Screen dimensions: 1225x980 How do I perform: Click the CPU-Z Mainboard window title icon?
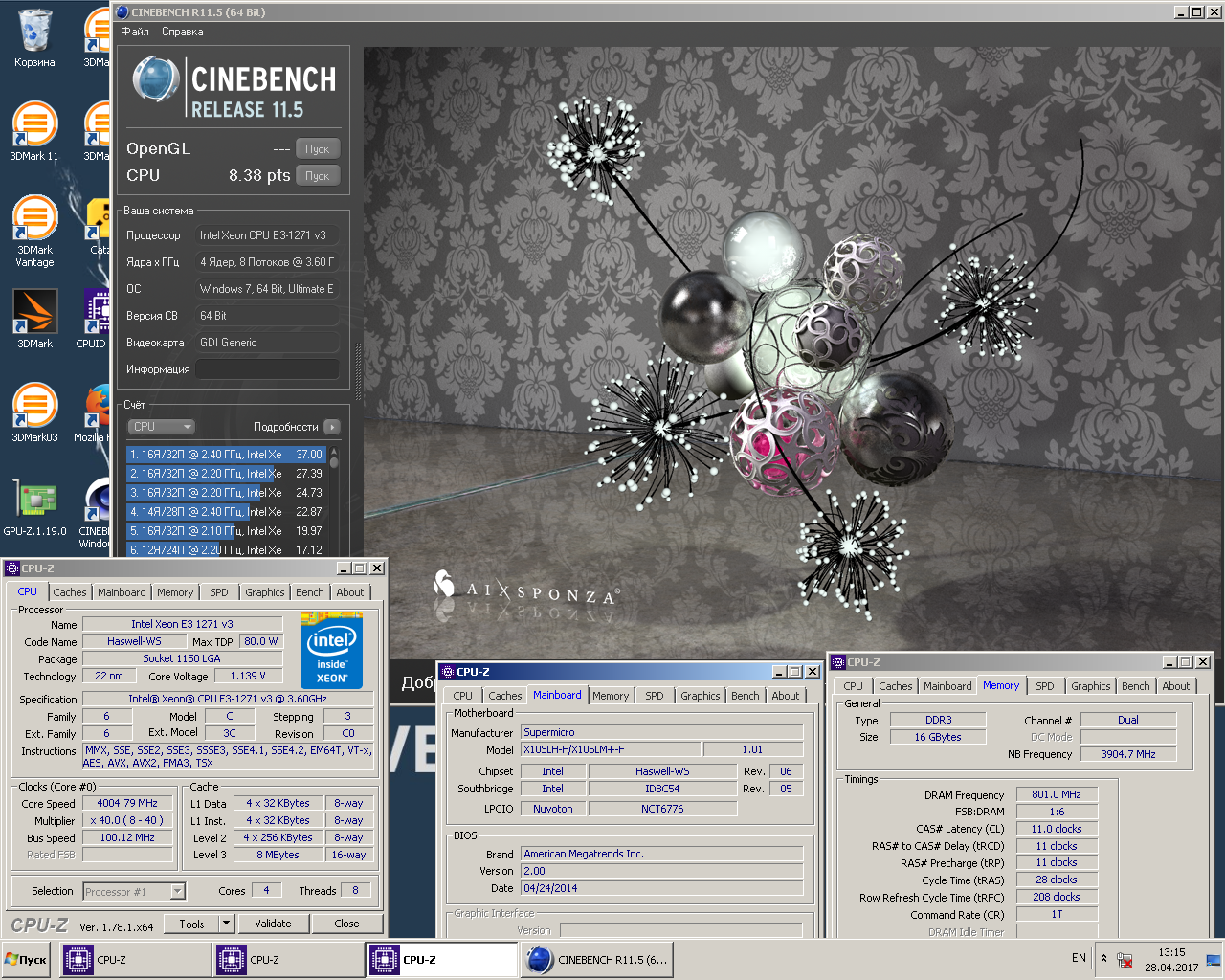447,672
